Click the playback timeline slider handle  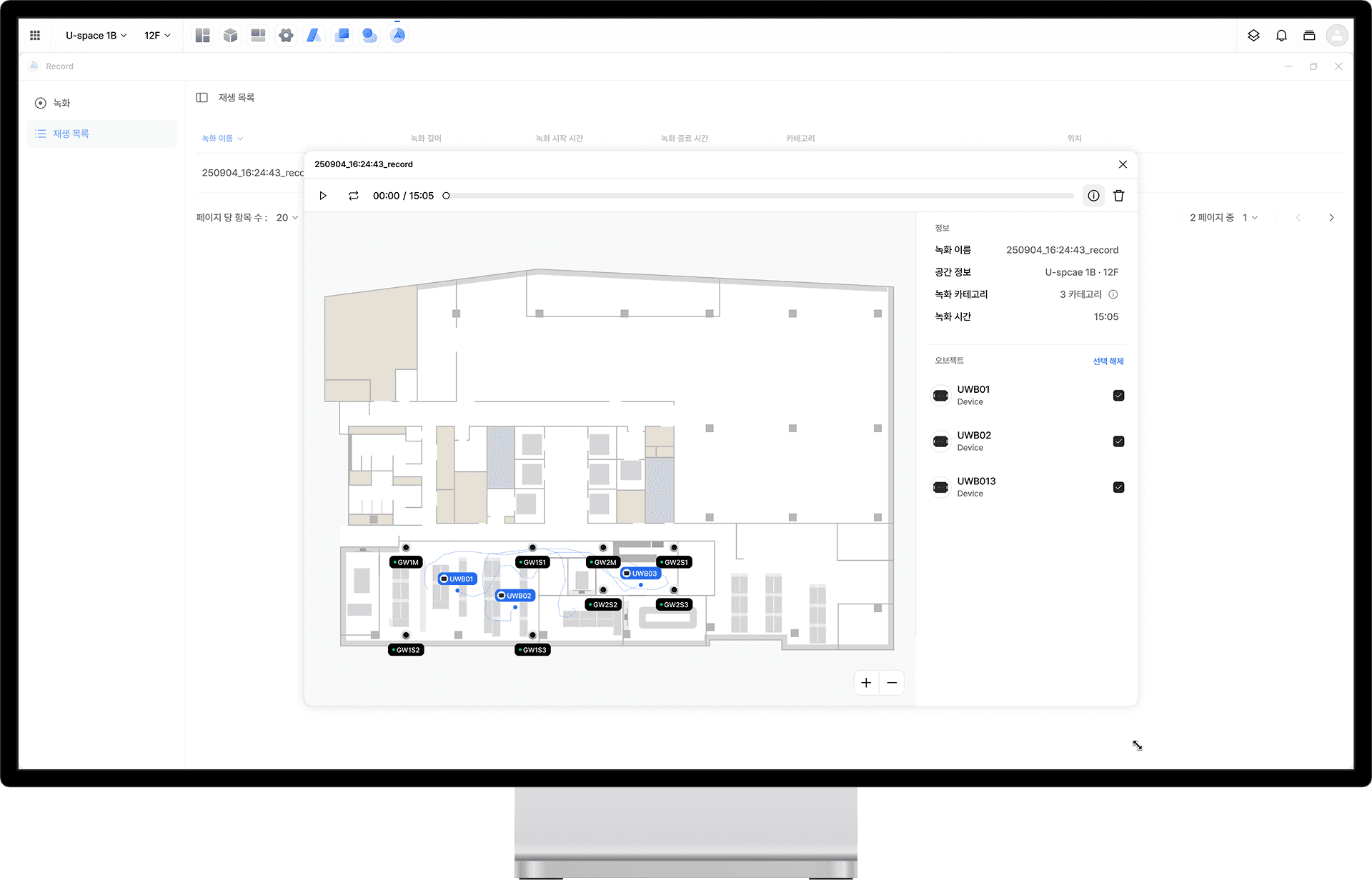click(446, 196)
